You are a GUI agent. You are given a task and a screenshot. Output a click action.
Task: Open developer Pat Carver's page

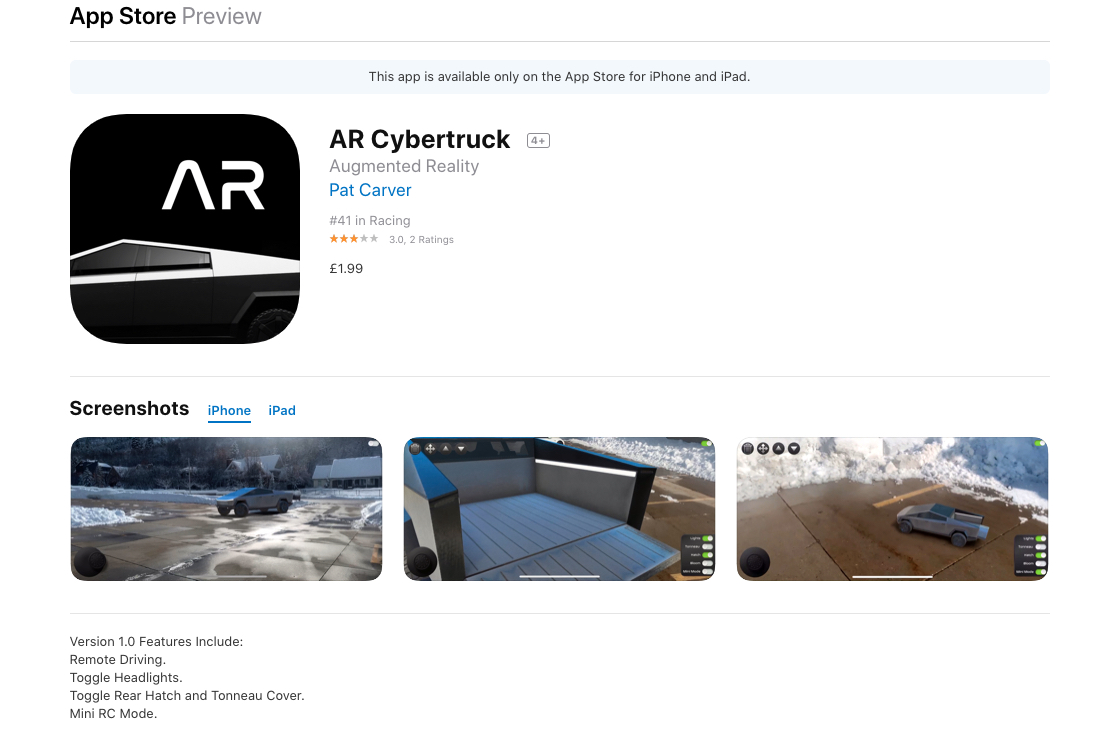click(x=370, y=190)
